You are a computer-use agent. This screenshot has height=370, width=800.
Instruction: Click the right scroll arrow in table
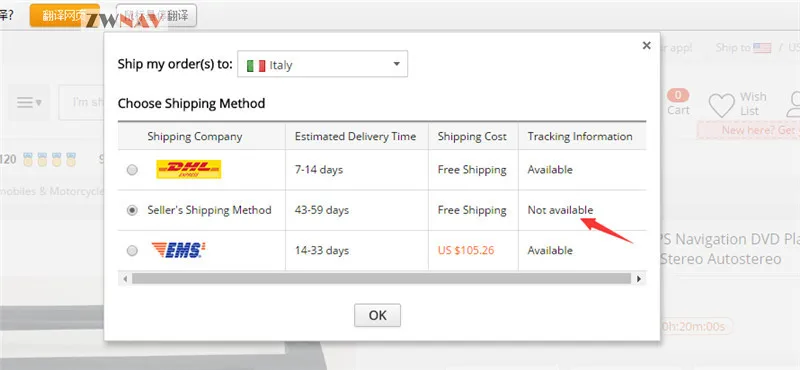[639, 279]
